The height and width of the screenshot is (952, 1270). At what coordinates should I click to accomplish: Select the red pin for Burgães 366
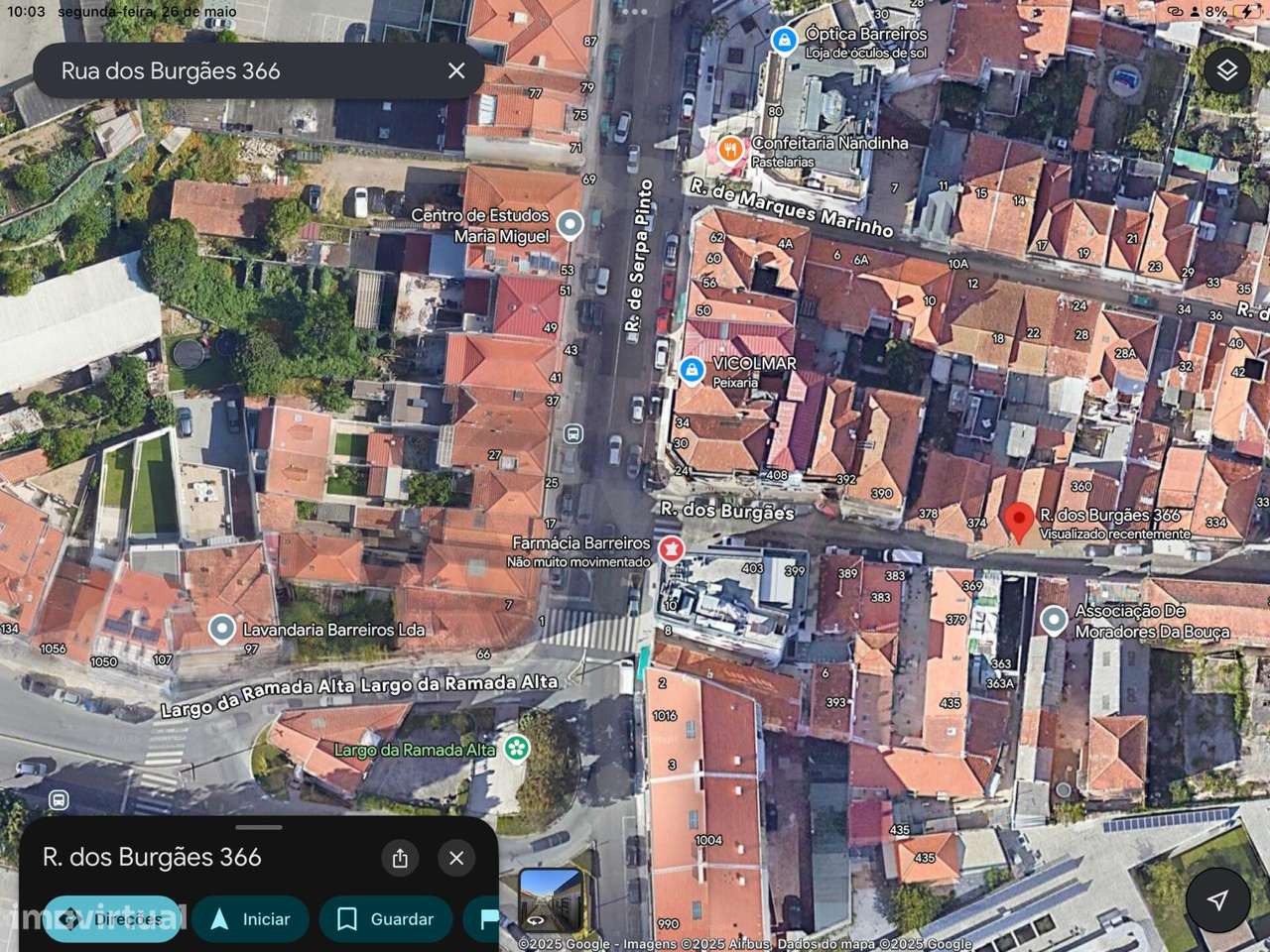pyautogui.click(x=1017, y=519)
